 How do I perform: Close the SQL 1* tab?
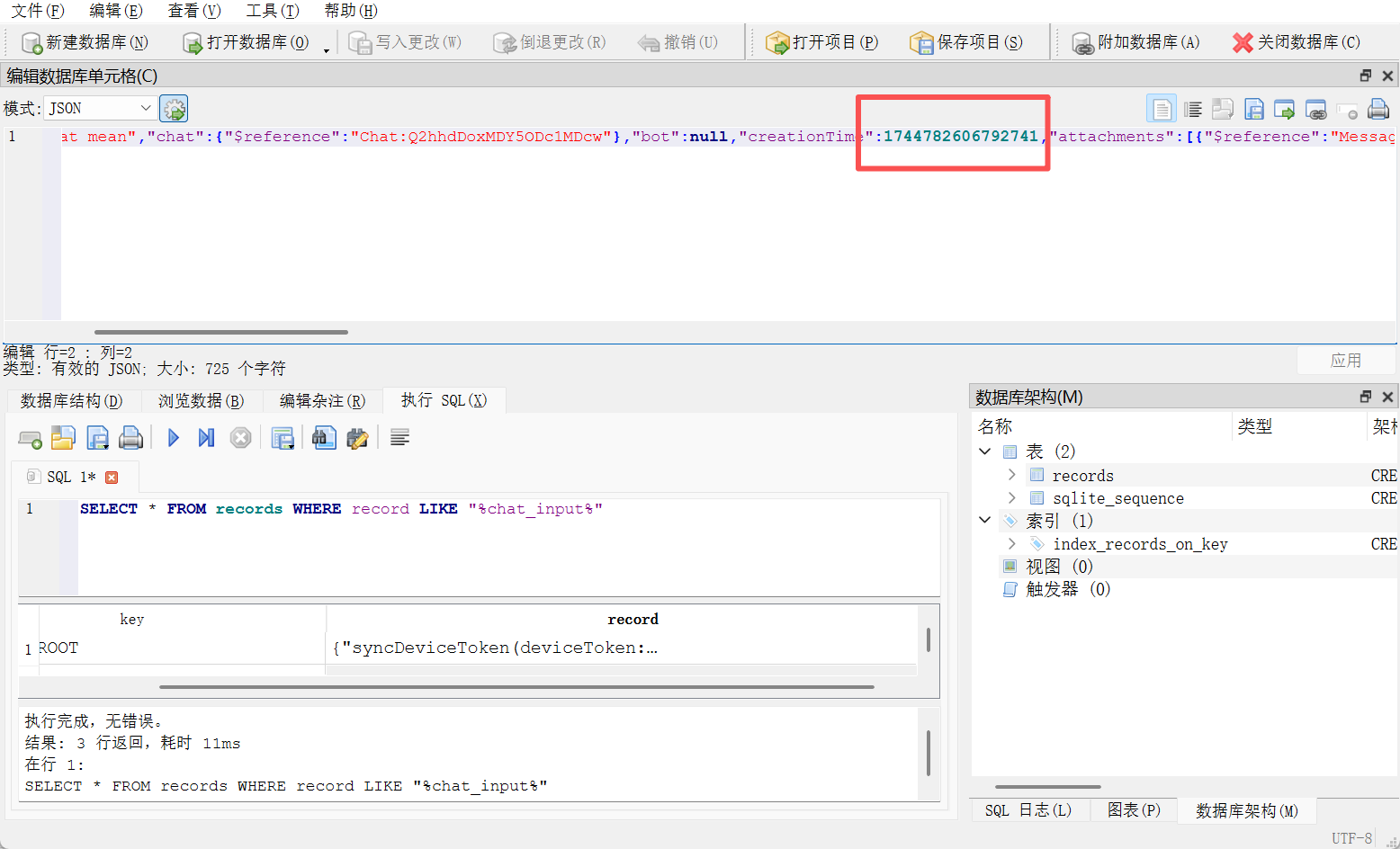(112, 478)
